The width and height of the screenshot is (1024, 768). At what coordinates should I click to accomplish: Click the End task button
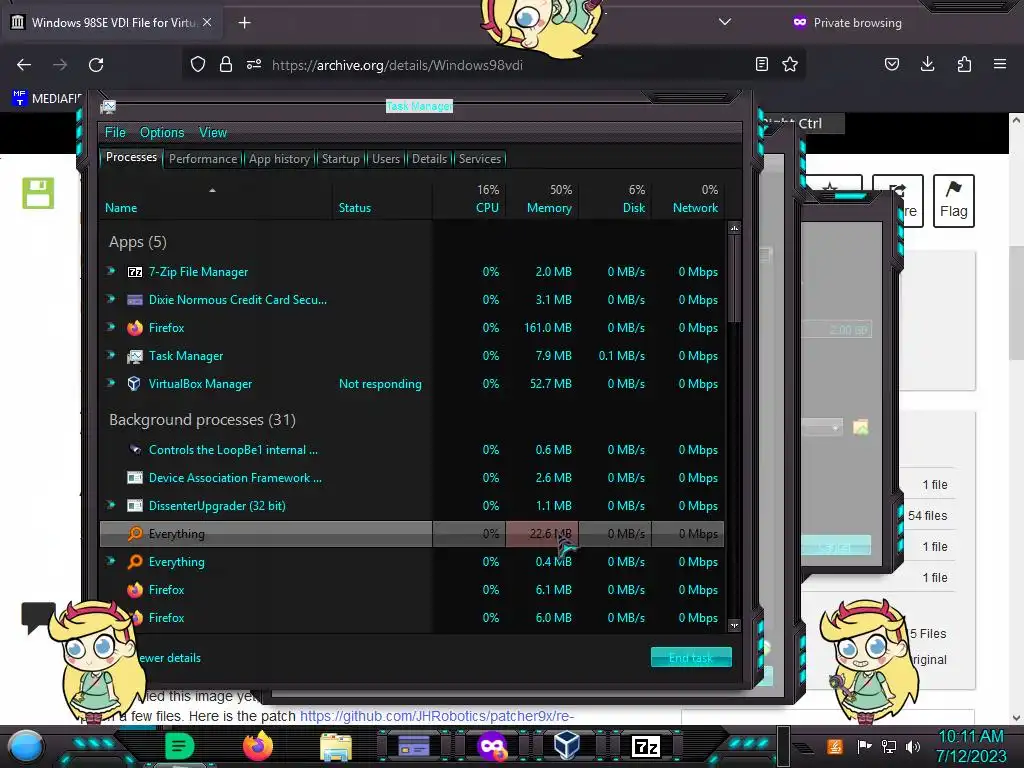tap(691, 658)
